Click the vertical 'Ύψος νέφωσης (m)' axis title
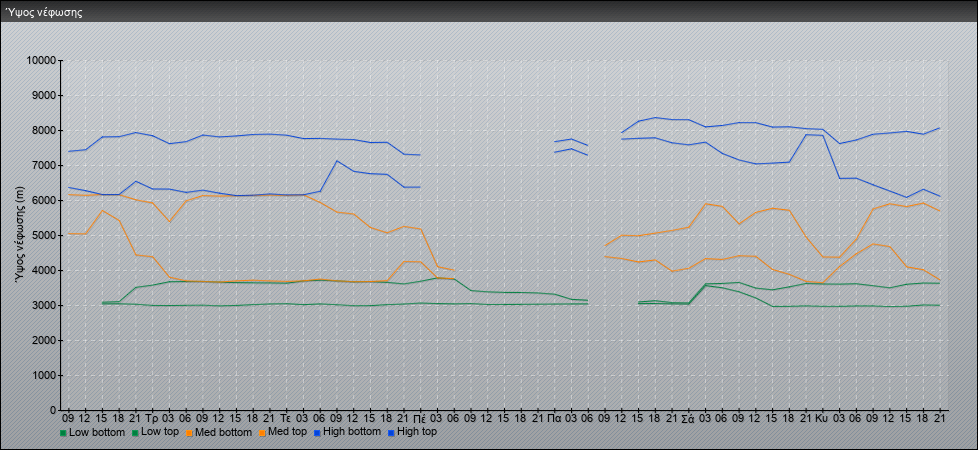This screenshot has height=450, width=978. click(20, 235)
